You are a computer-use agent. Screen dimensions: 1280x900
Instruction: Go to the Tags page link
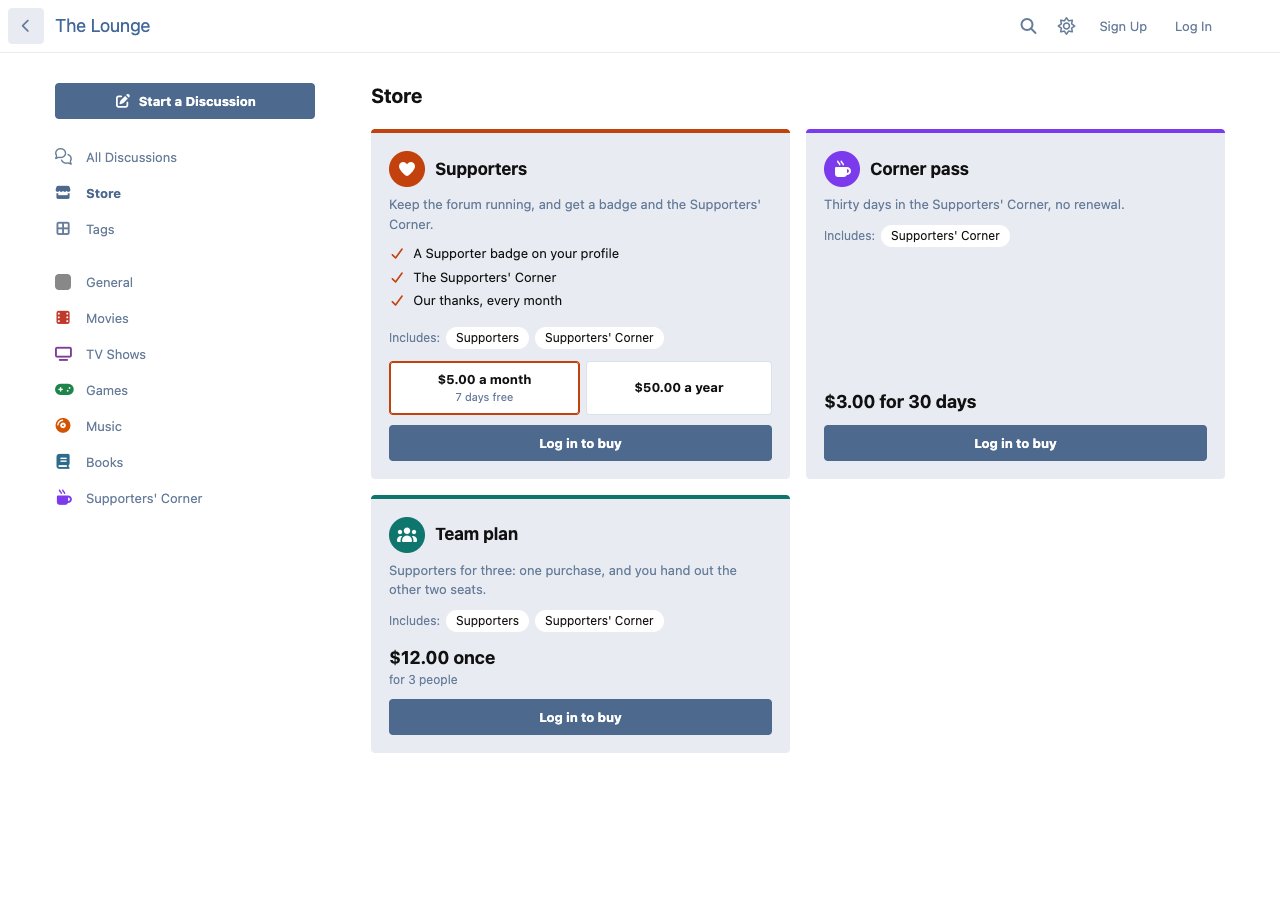click(100, 229)
